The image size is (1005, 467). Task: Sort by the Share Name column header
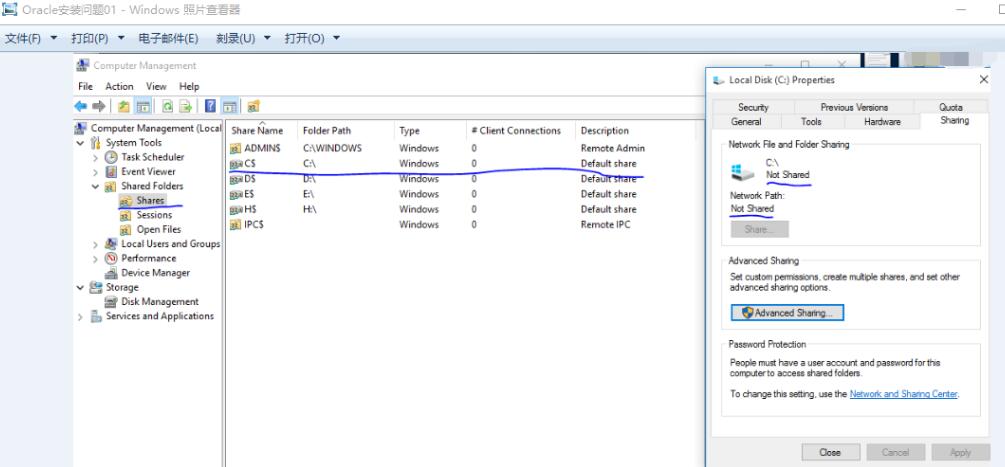tap(257, 130)
